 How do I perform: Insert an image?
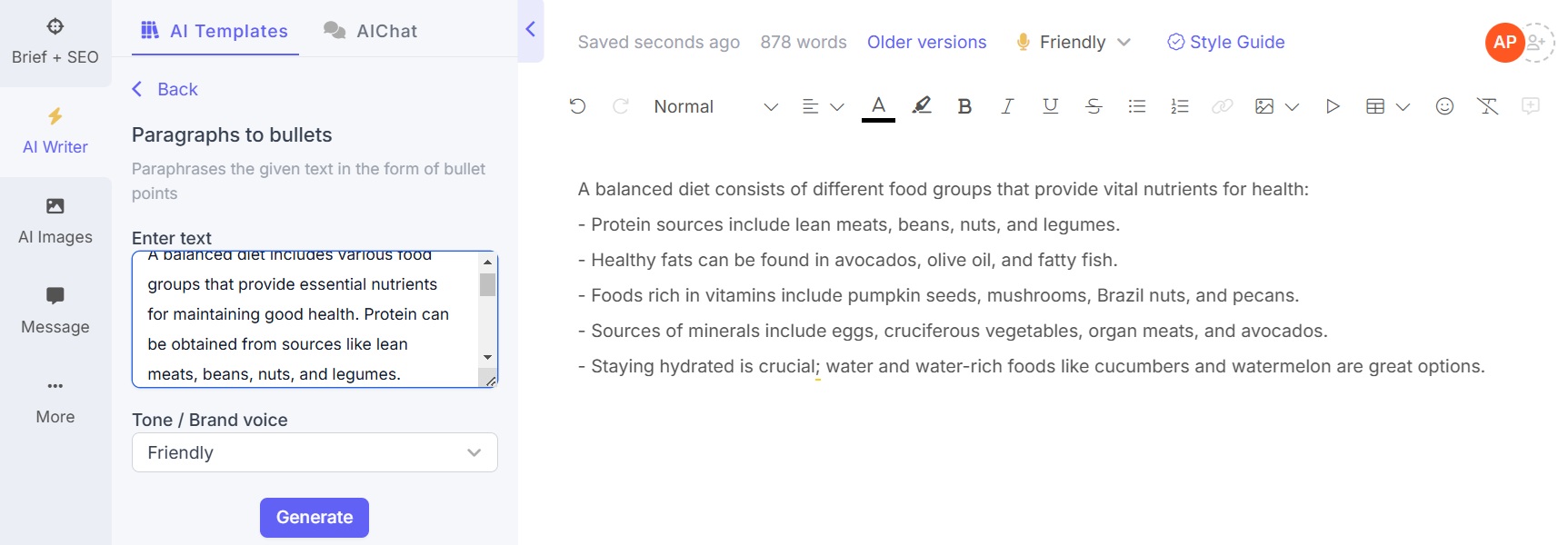1263,106
